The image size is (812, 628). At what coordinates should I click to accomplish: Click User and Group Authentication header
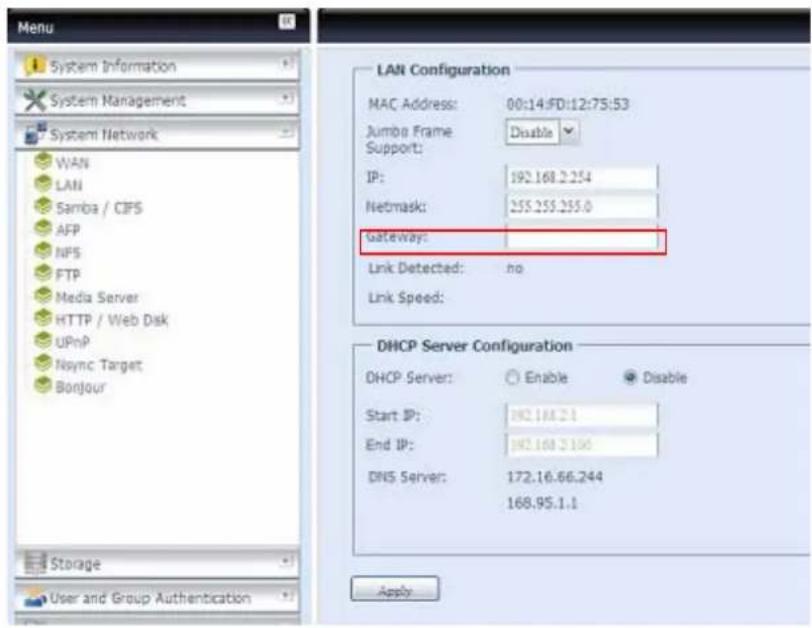coord(157,598)
